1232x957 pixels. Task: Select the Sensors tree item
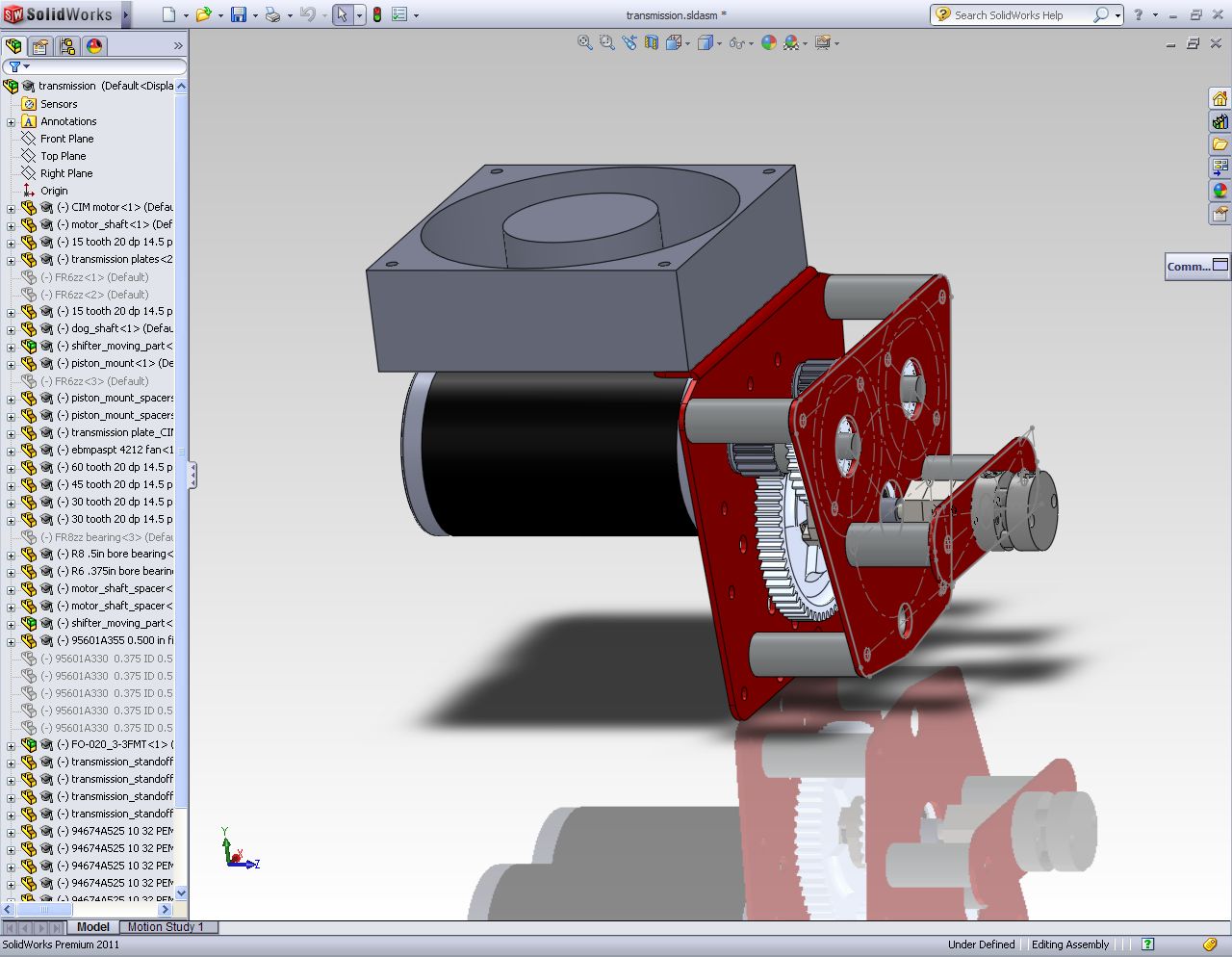point(59,104)
